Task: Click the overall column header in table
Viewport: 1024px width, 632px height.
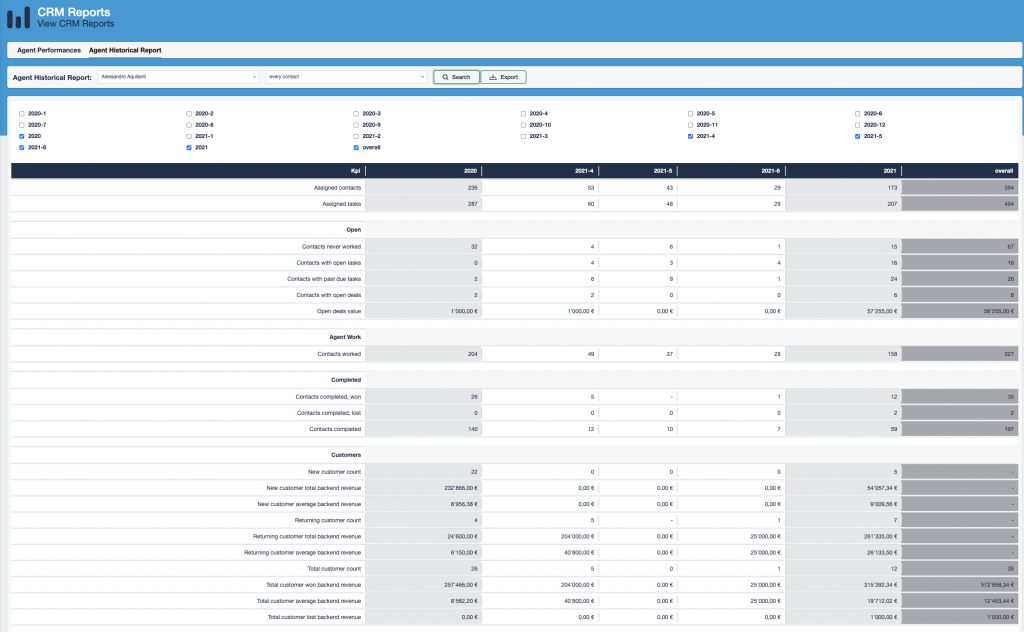Action: point(1003,171)
